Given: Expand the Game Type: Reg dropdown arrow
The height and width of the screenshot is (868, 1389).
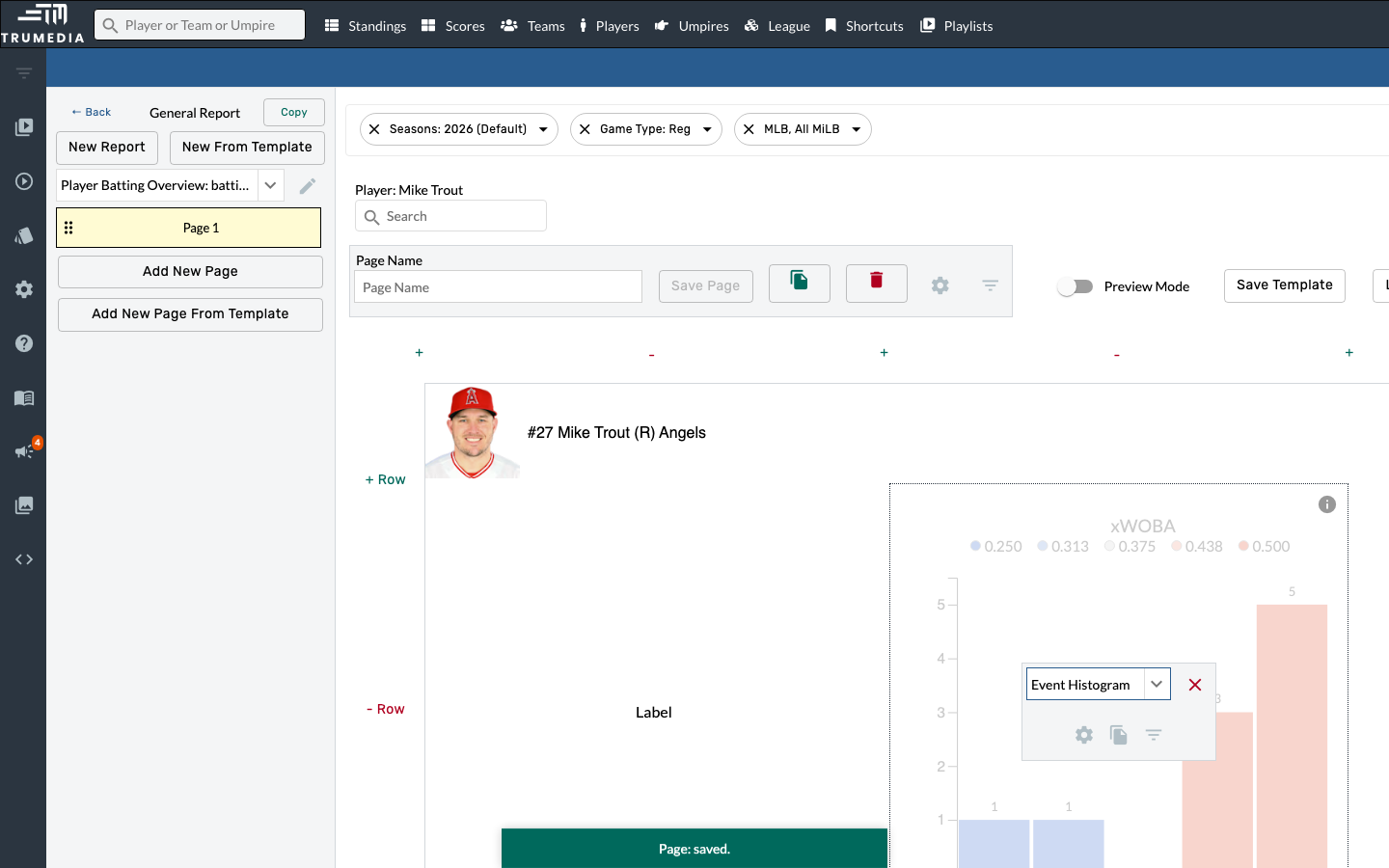Looking at the screenshot, I should pos(707,129).
